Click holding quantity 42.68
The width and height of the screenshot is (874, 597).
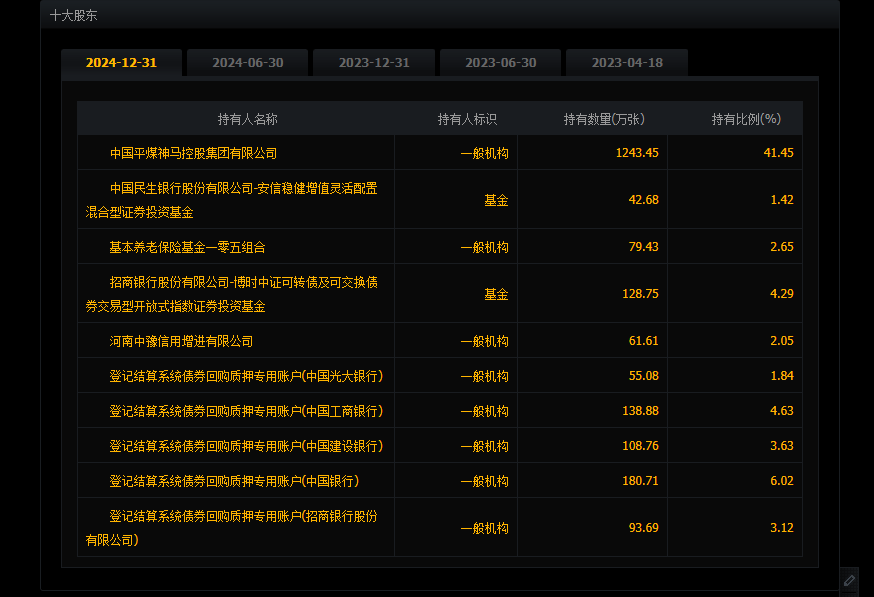point(644,200)
